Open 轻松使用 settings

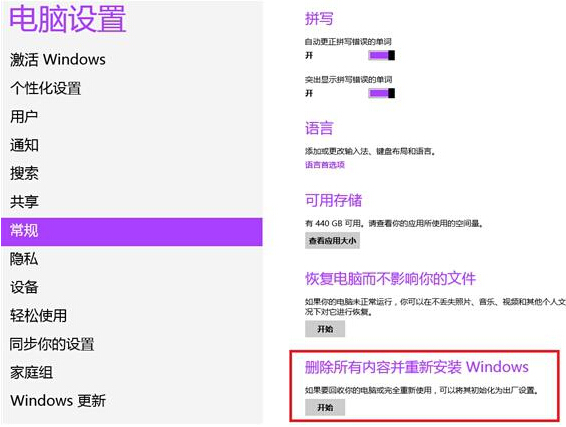point(38,315)
